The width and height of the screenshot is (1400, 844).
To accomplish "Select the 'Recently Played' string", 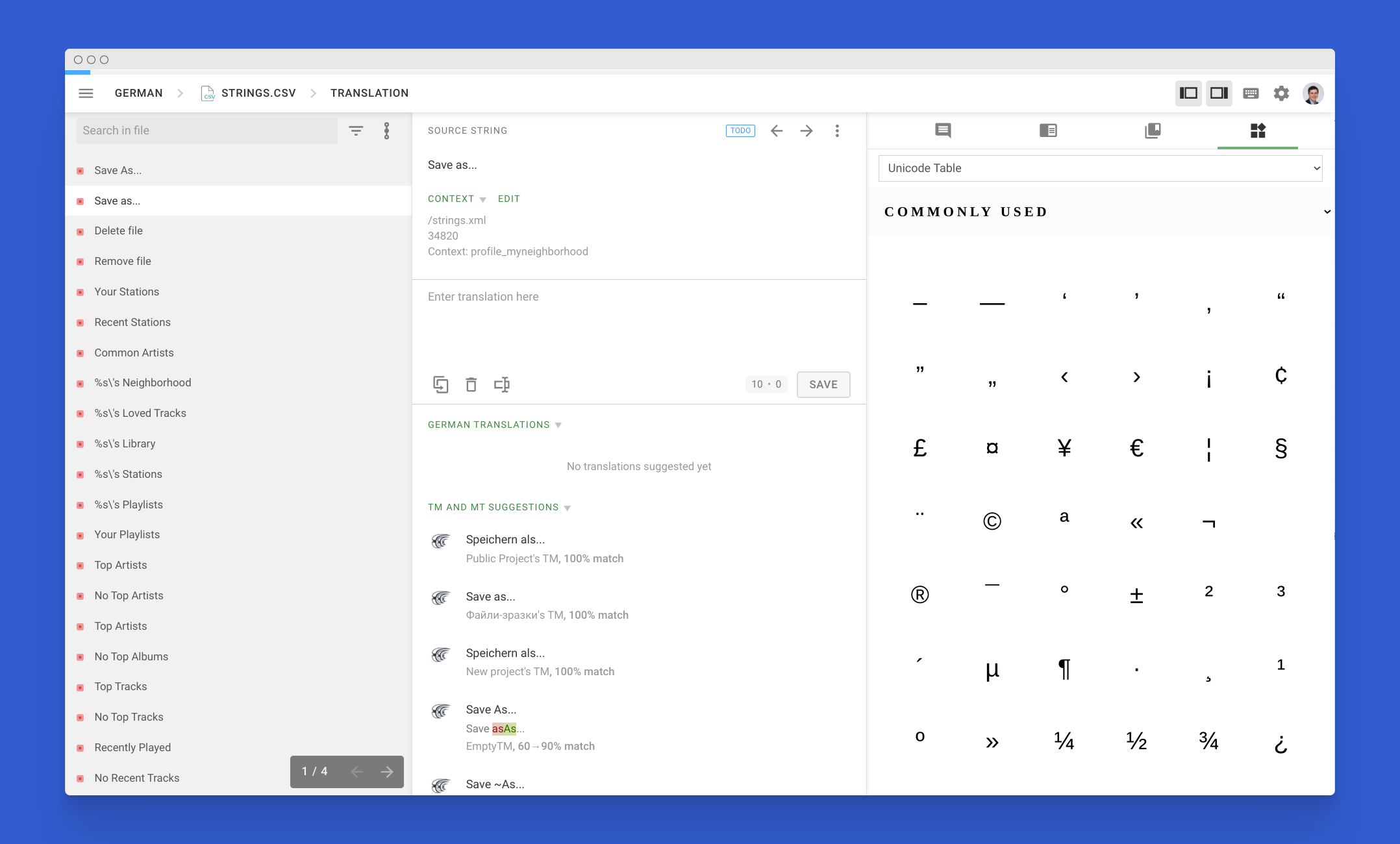I will tap(238, 748).
